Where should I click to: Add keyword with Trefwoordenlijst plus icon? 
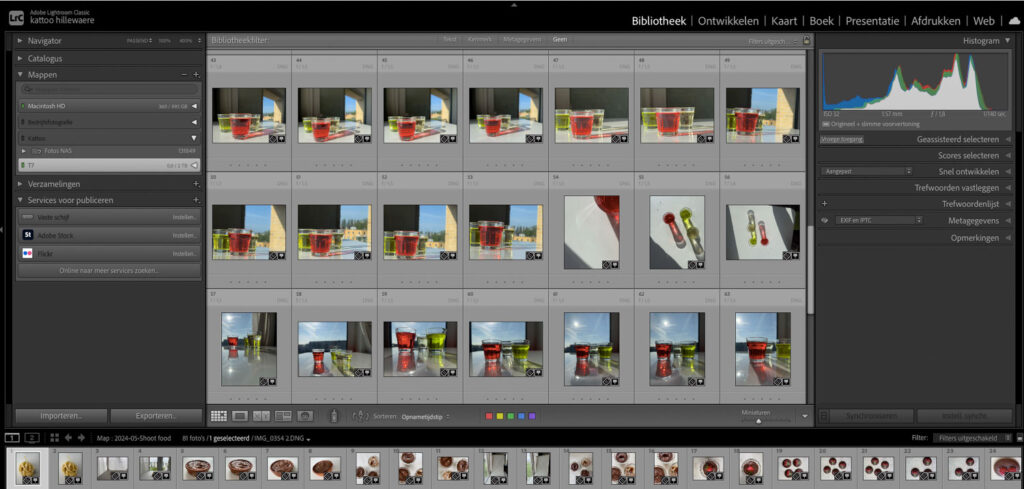[x=824, y=204]
